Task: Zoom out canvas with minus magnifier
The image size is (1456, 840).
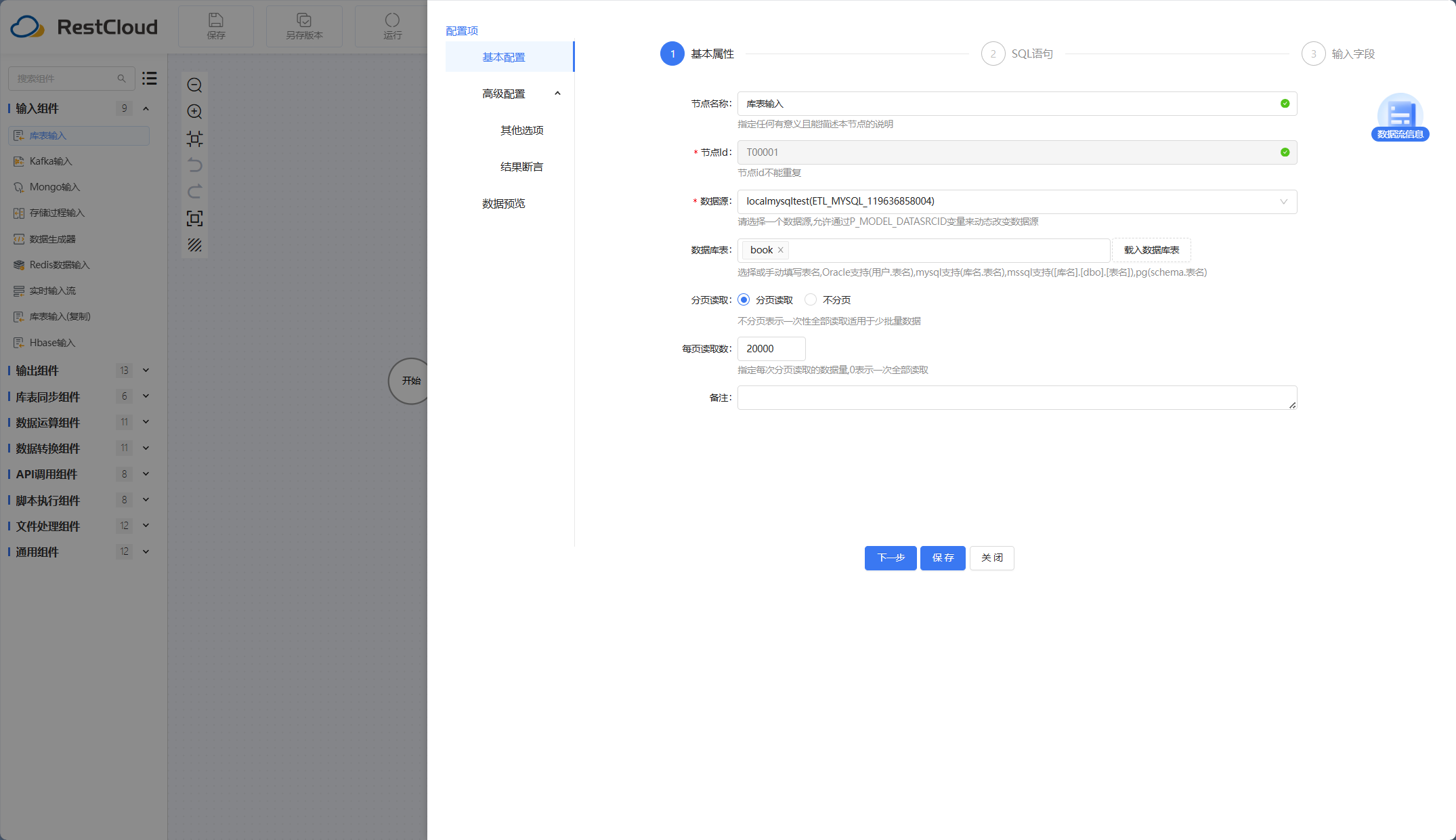Action: pos(194,85)
